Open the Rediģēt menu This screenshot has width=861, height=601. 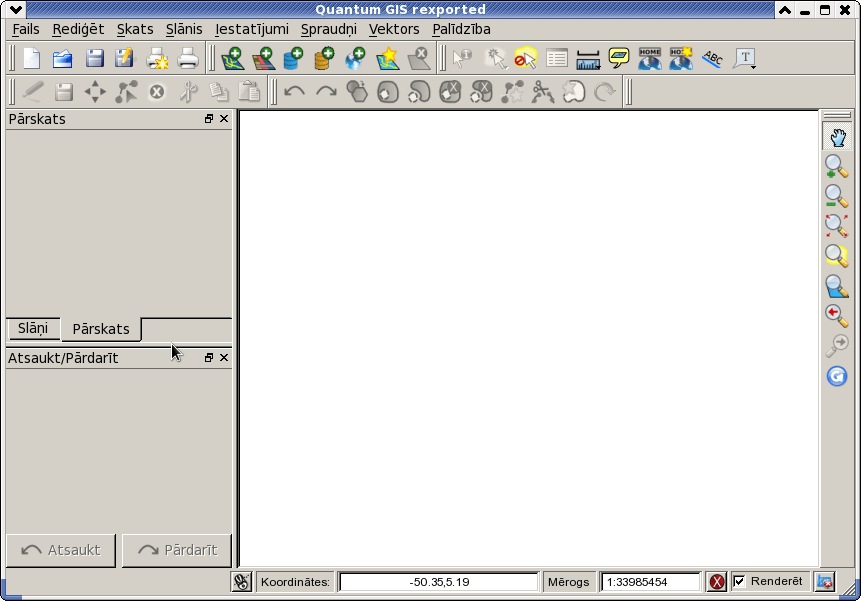click(x=78, y=29)
